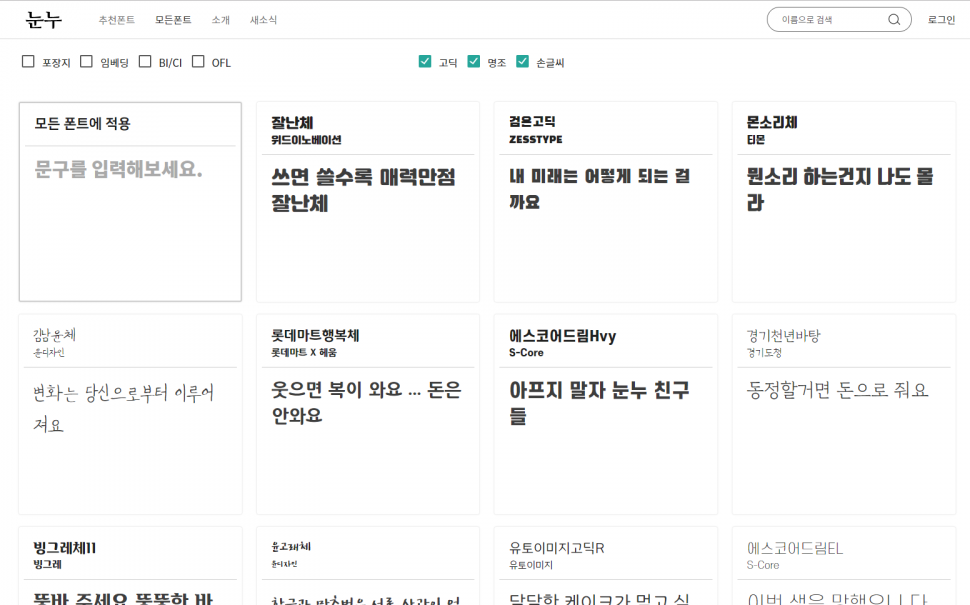Open the 김남윤체 font title

54,335
